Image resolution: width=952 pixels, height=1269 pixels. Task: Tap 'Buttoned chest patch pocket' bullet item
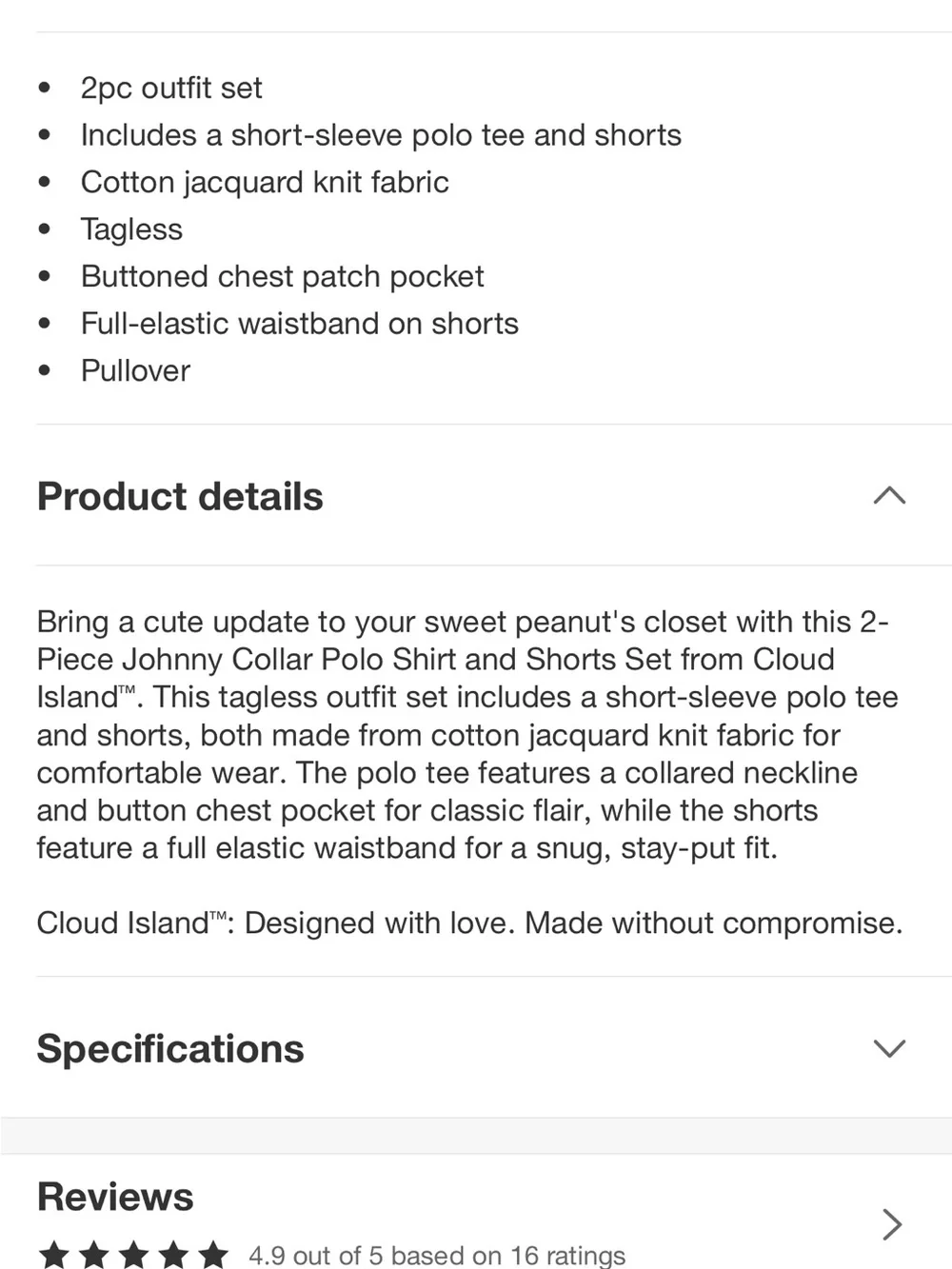pyautogui.click(x=283, y=276)
